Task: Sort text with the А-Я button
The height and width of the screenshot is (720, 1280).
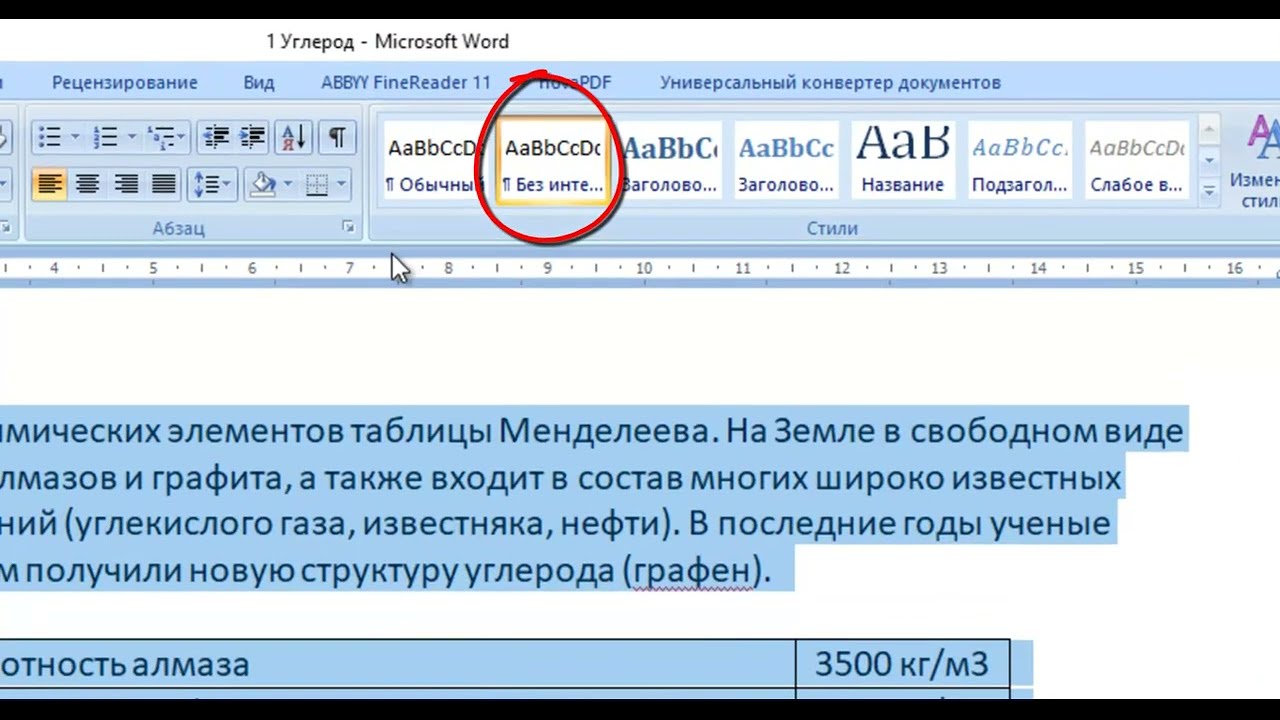Action: pos(294,137)
